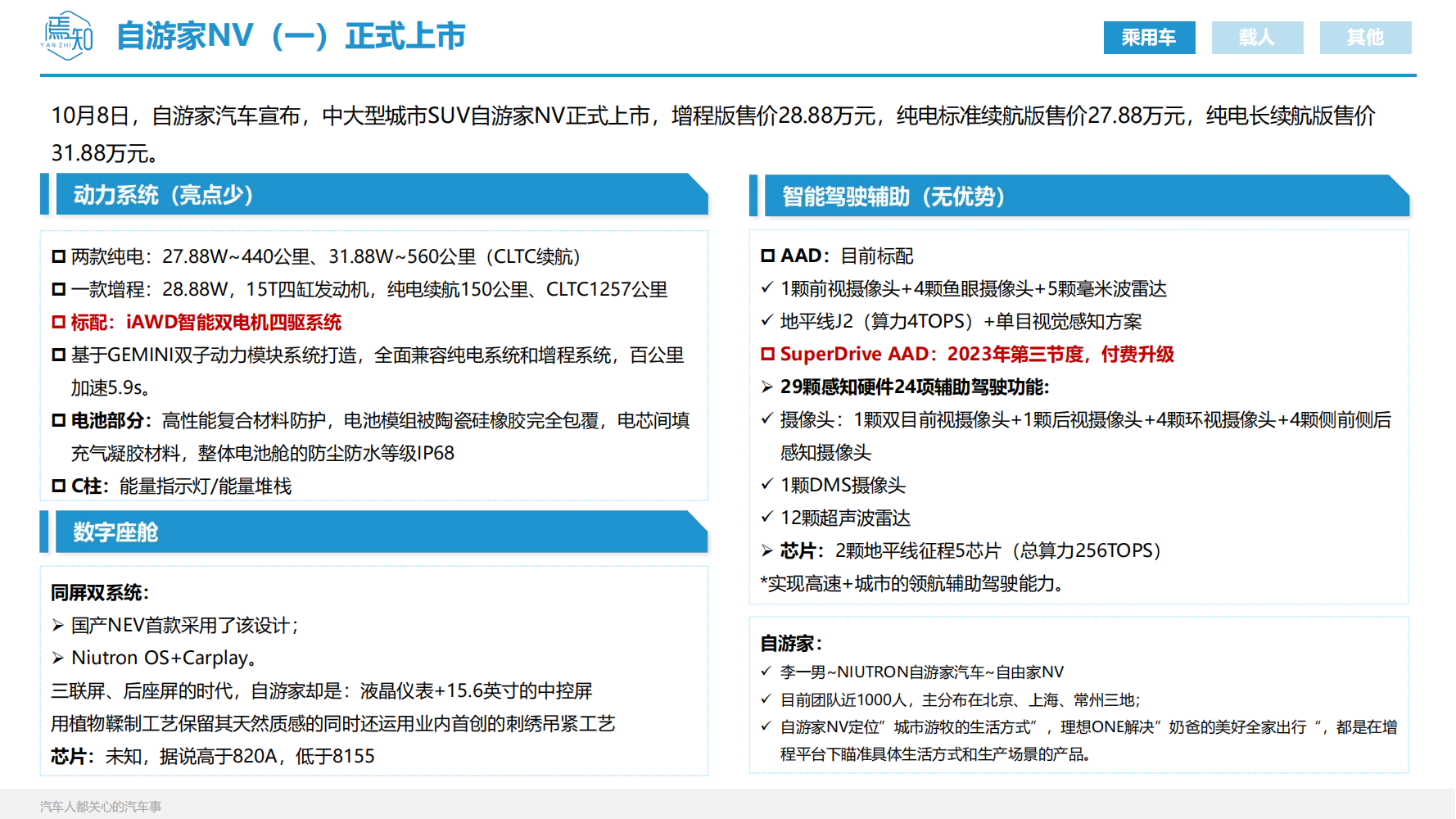
Task: Click red text SuperDrive AAD：2023年第三节度
Action: point(968,354)
